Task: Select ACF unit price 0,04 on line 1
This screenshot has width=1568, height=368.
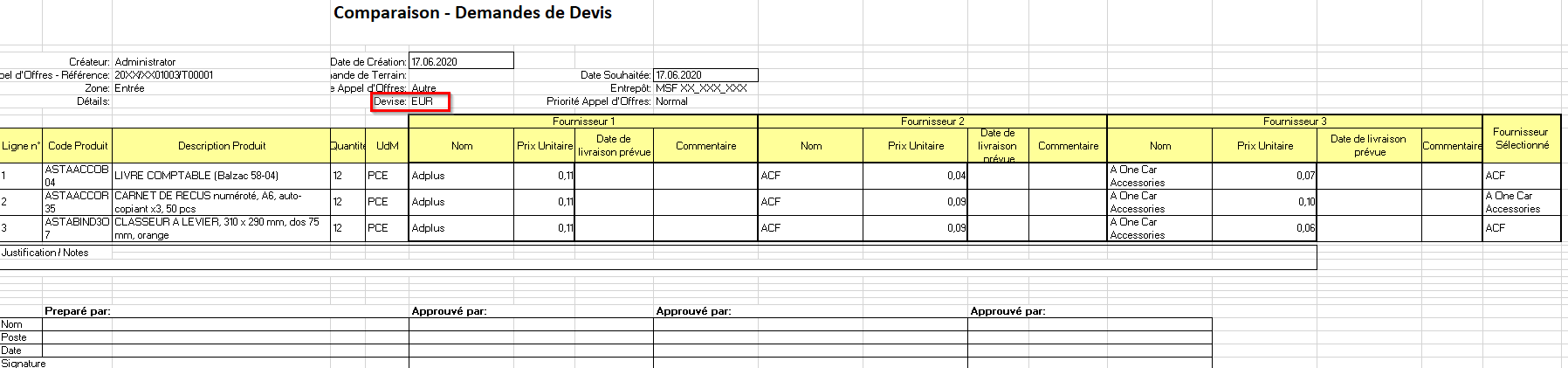Action: pos(915,176)
